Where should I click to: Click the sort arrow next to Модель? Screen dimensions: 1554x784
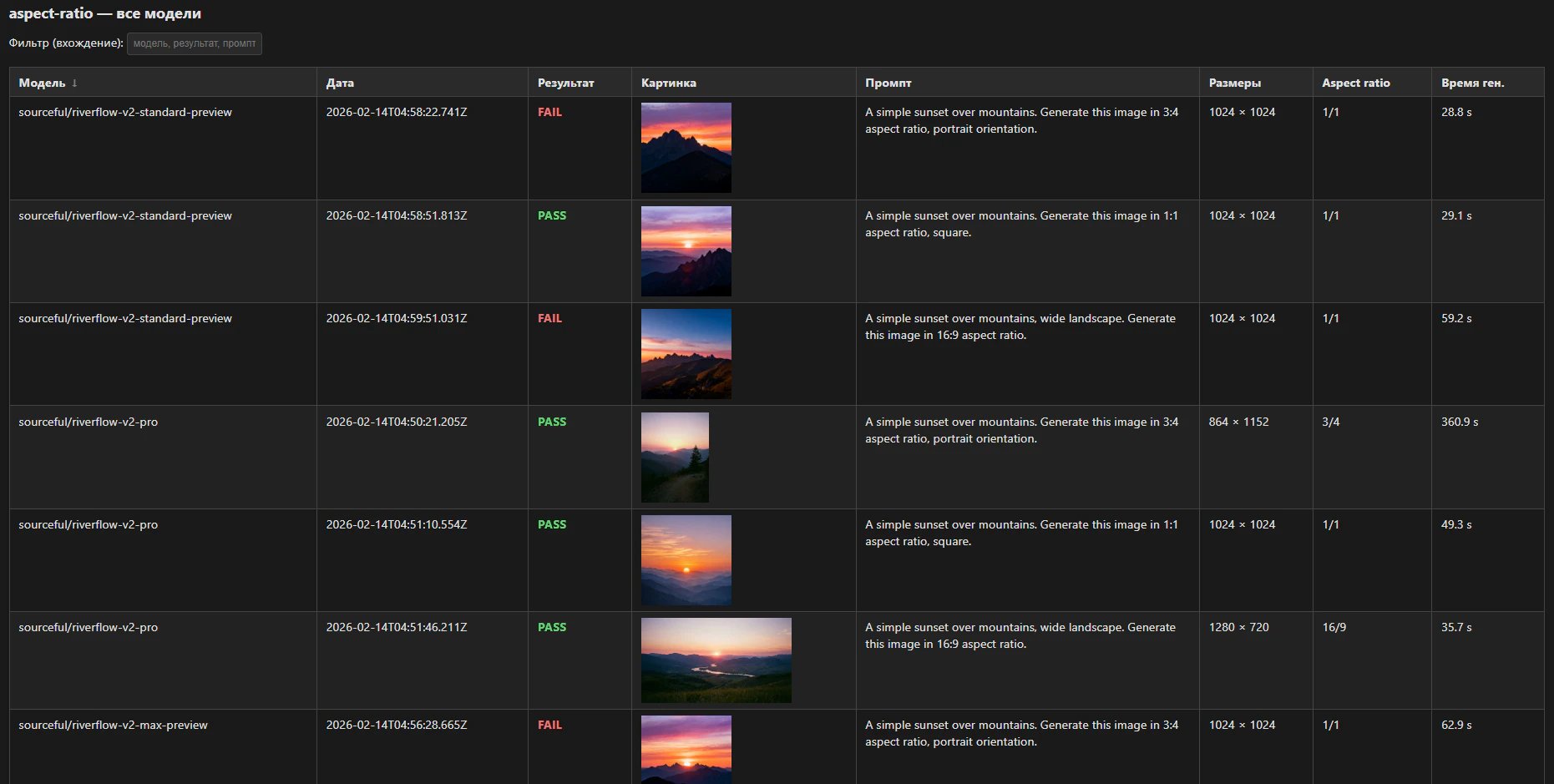pos(74,83)
